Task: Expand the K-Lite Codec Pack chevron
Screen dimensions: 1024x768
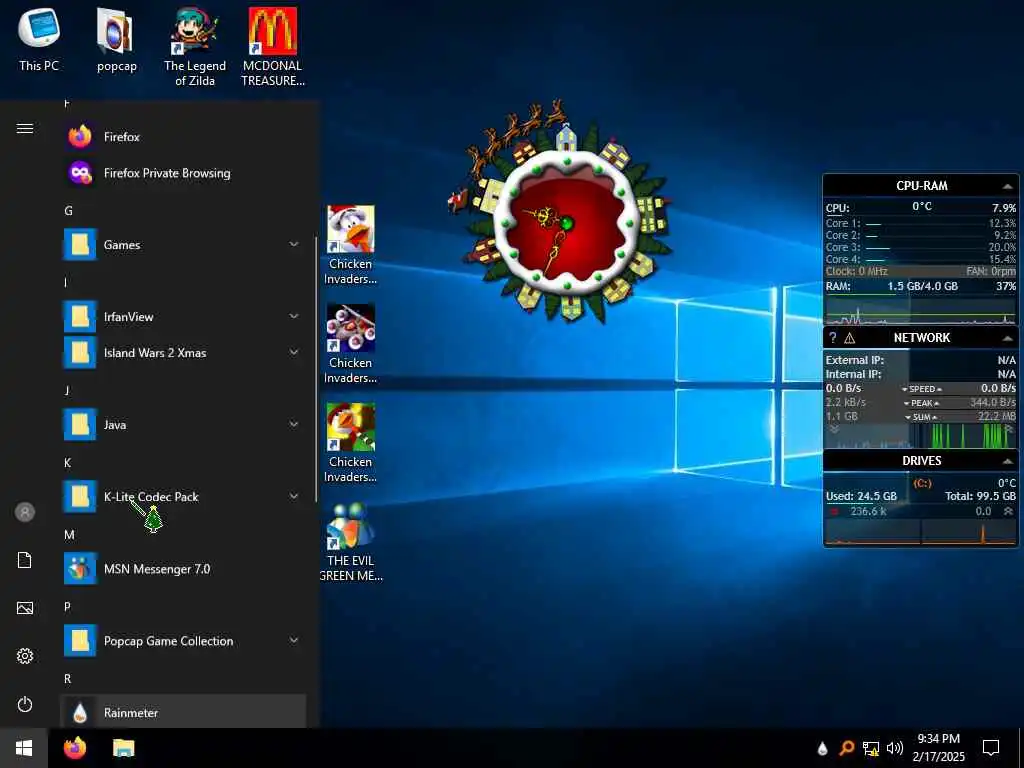Action: (294, 496)
